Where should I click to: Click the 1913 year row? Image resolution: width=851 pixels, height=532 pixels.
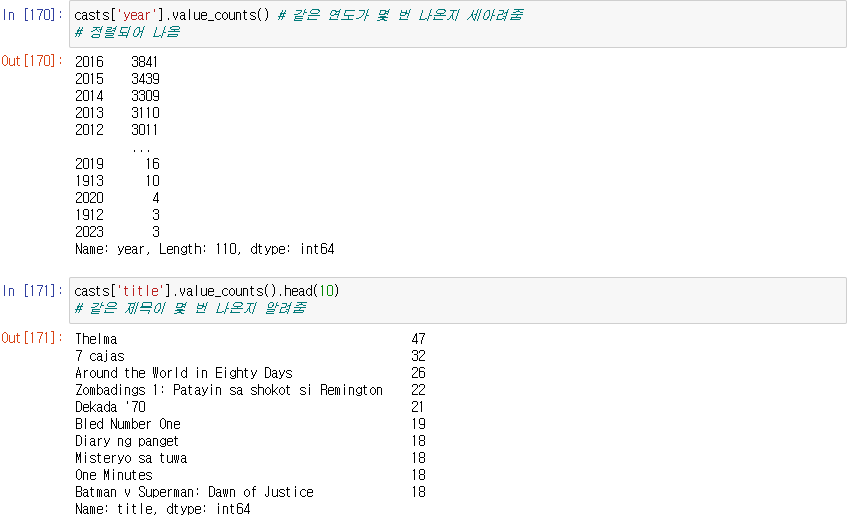click(x=117, y=181)
